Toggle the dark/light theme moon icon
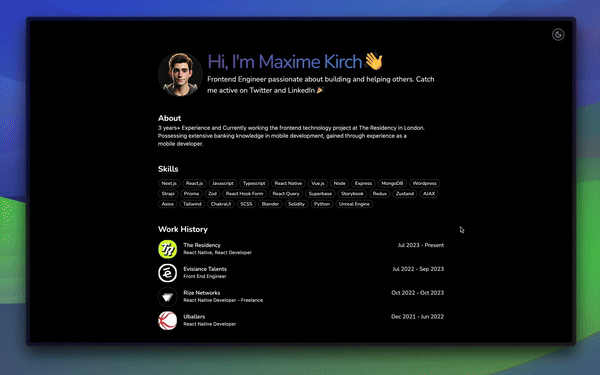 click(x=558, y=35)
